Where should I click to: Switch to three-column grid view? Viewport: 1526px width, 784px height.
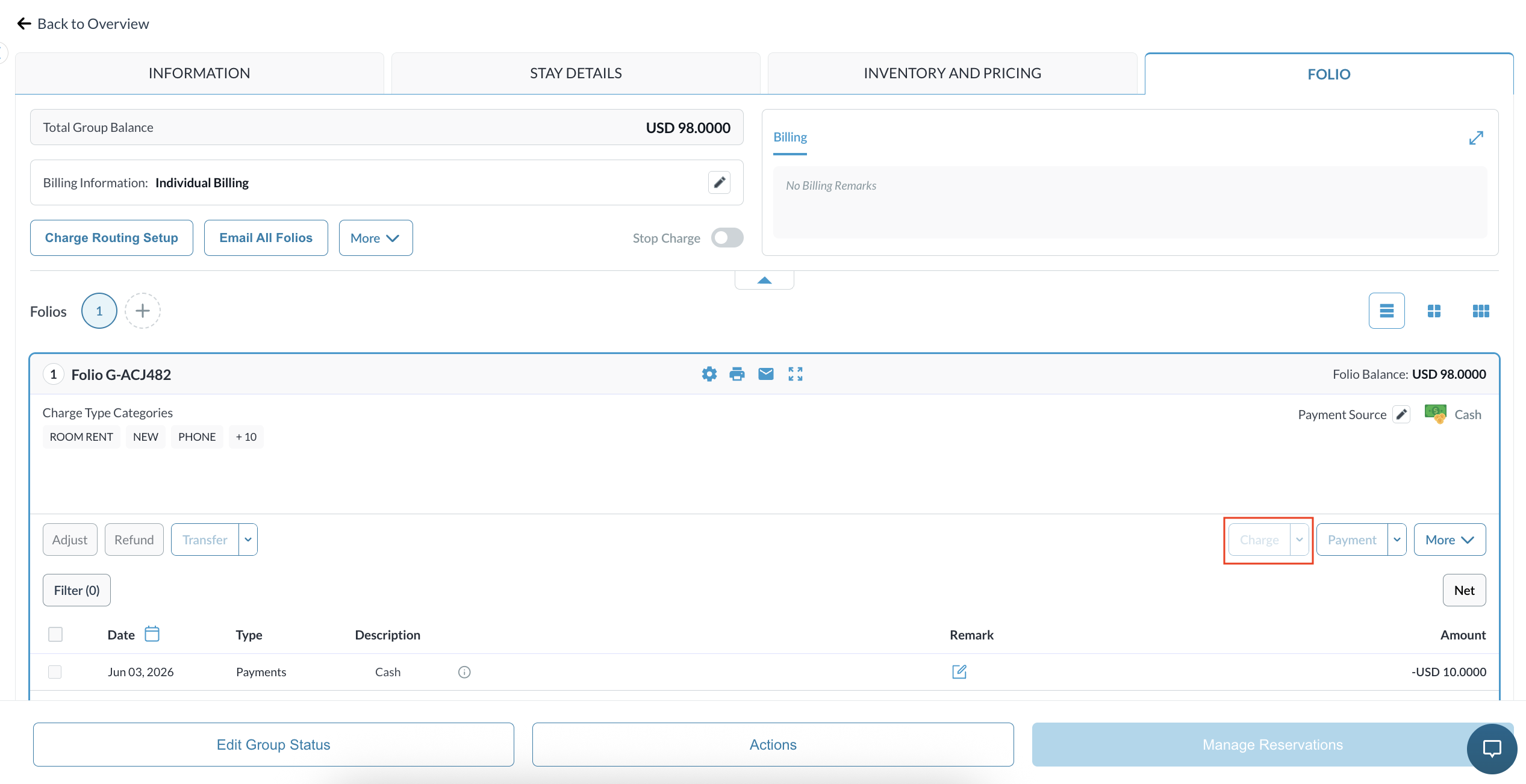(x=1481, y=311)
